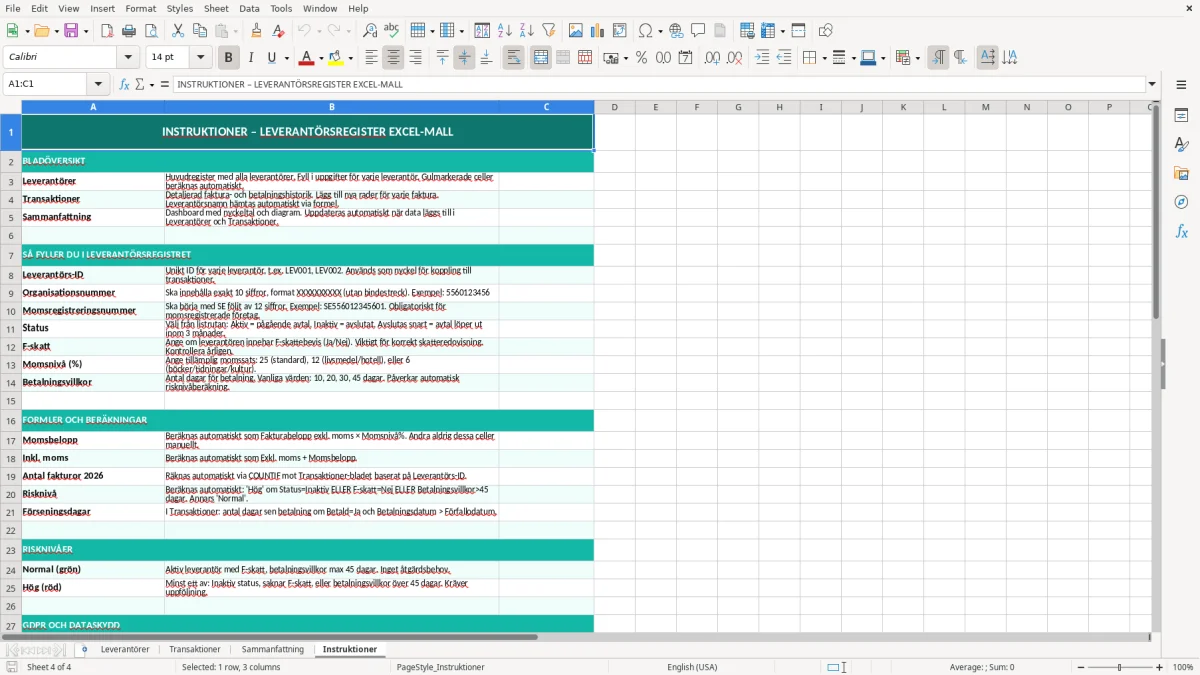
Task: Click zoom out minus button
Action: 1081,667
